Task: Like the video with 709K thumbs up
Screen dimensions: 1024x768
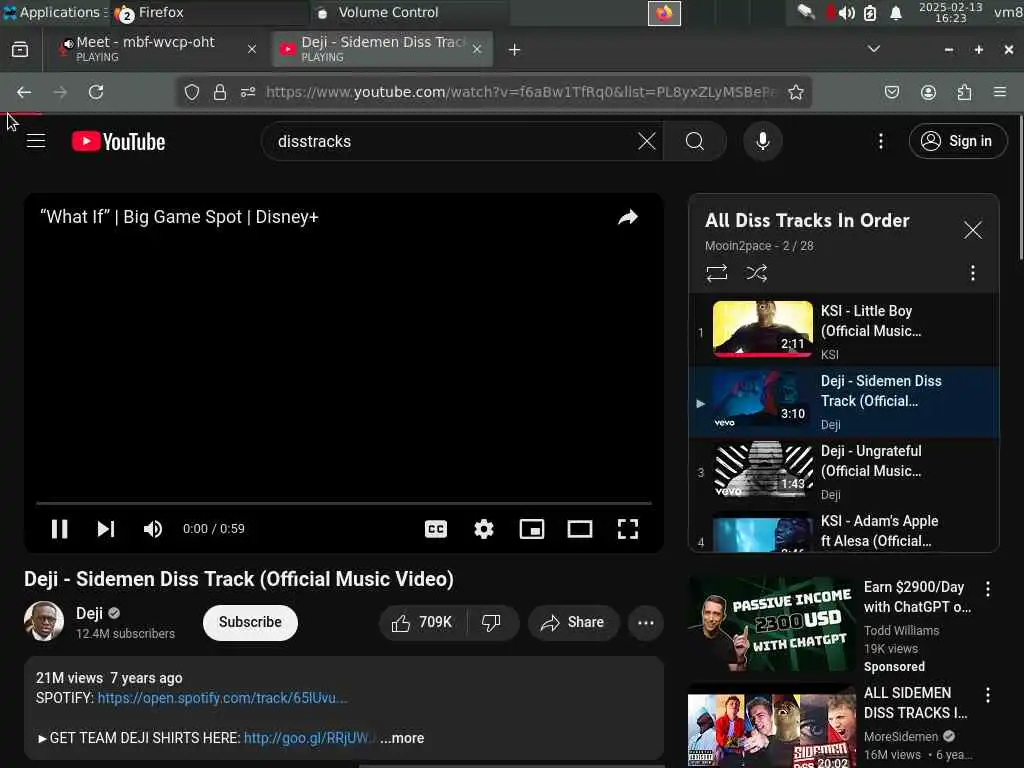Action: [423, 622]
